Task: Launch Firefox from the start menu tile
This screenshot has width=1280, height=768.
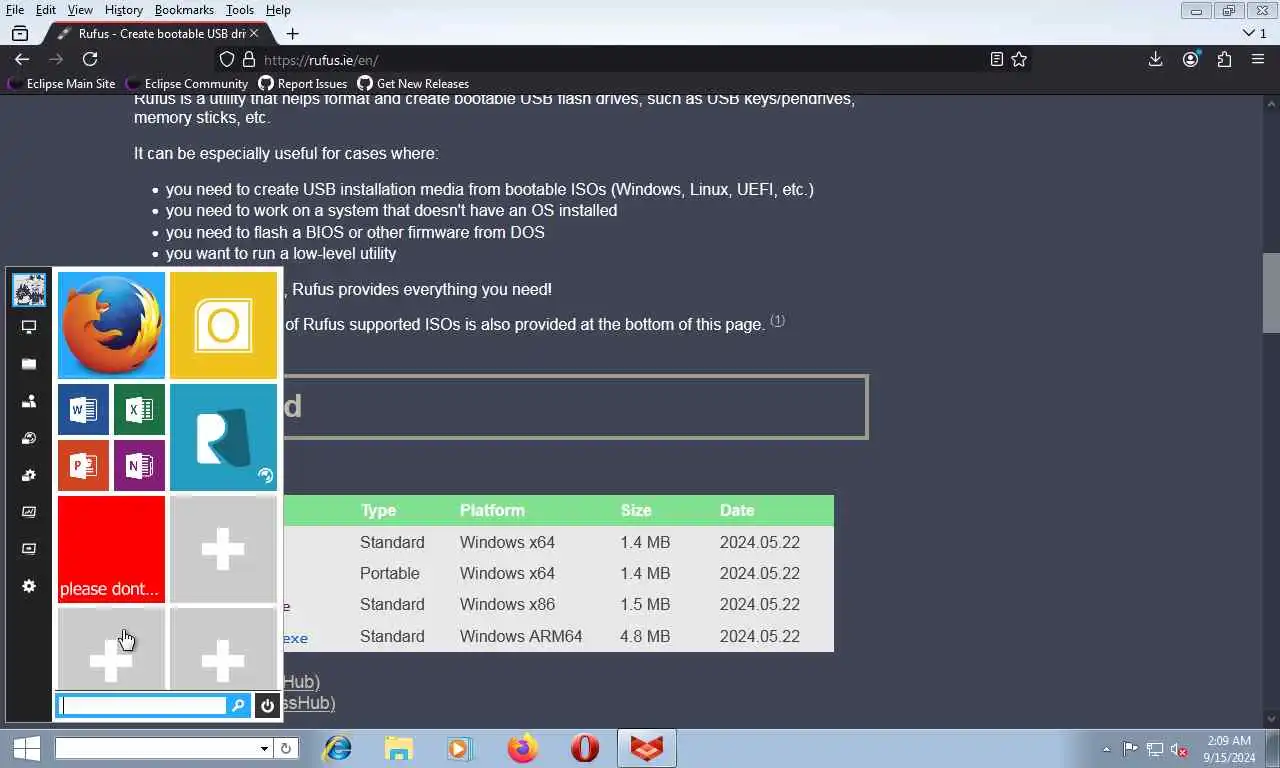Action: click(x=111, y=325)
